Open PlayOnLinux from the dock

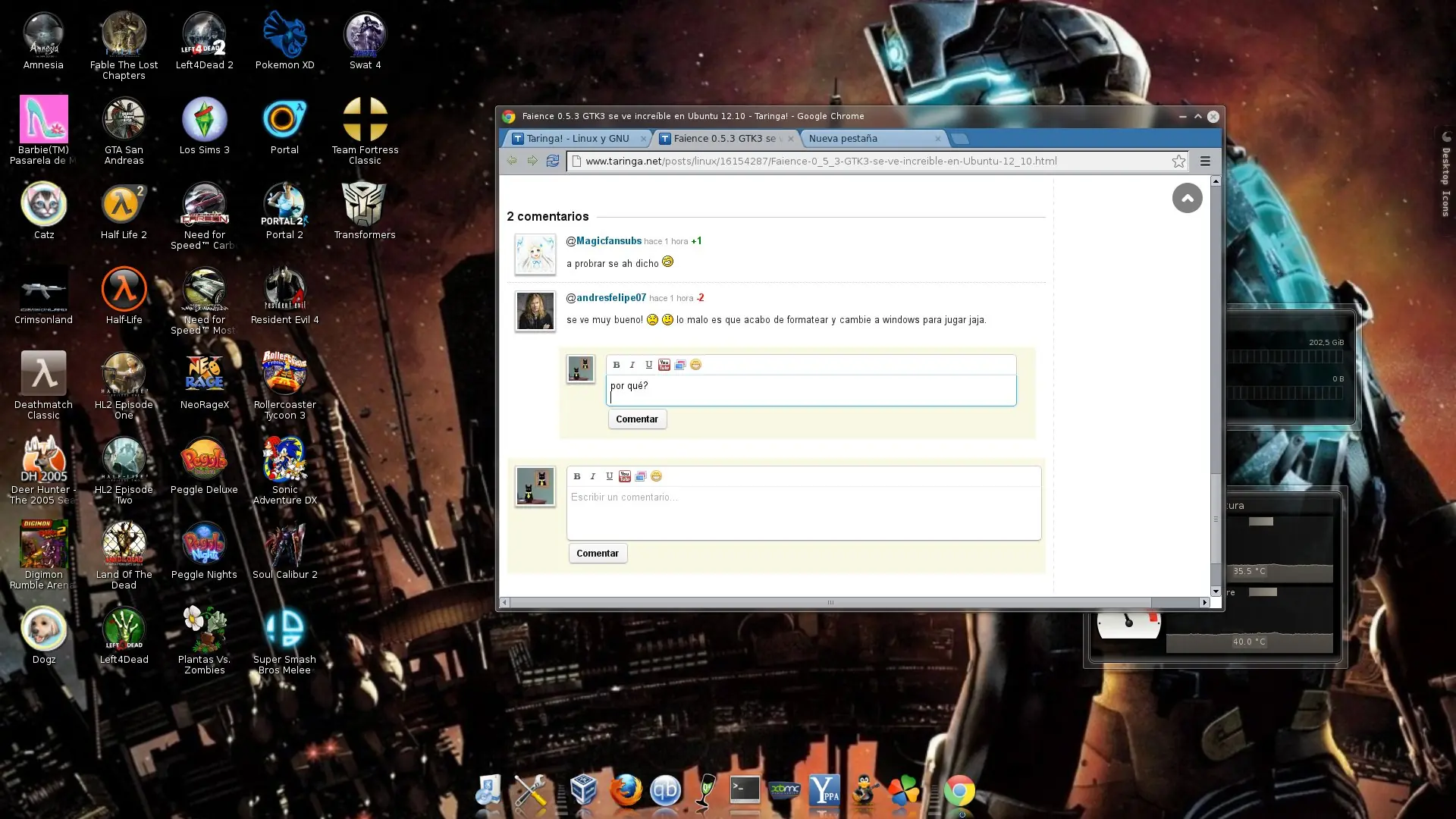[904, 791]
